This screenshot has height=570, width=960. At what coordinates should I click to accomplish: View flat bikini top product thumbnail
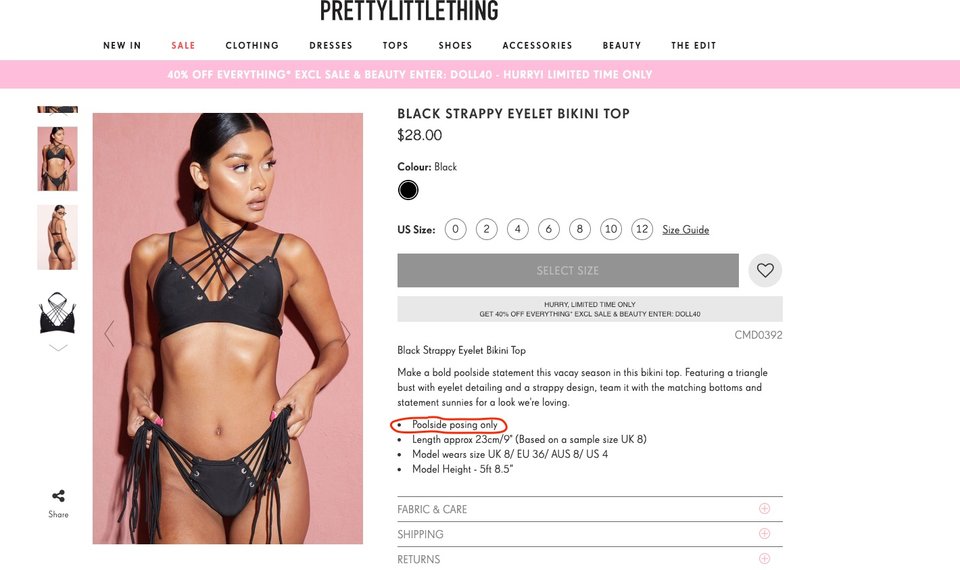[58, 313]
